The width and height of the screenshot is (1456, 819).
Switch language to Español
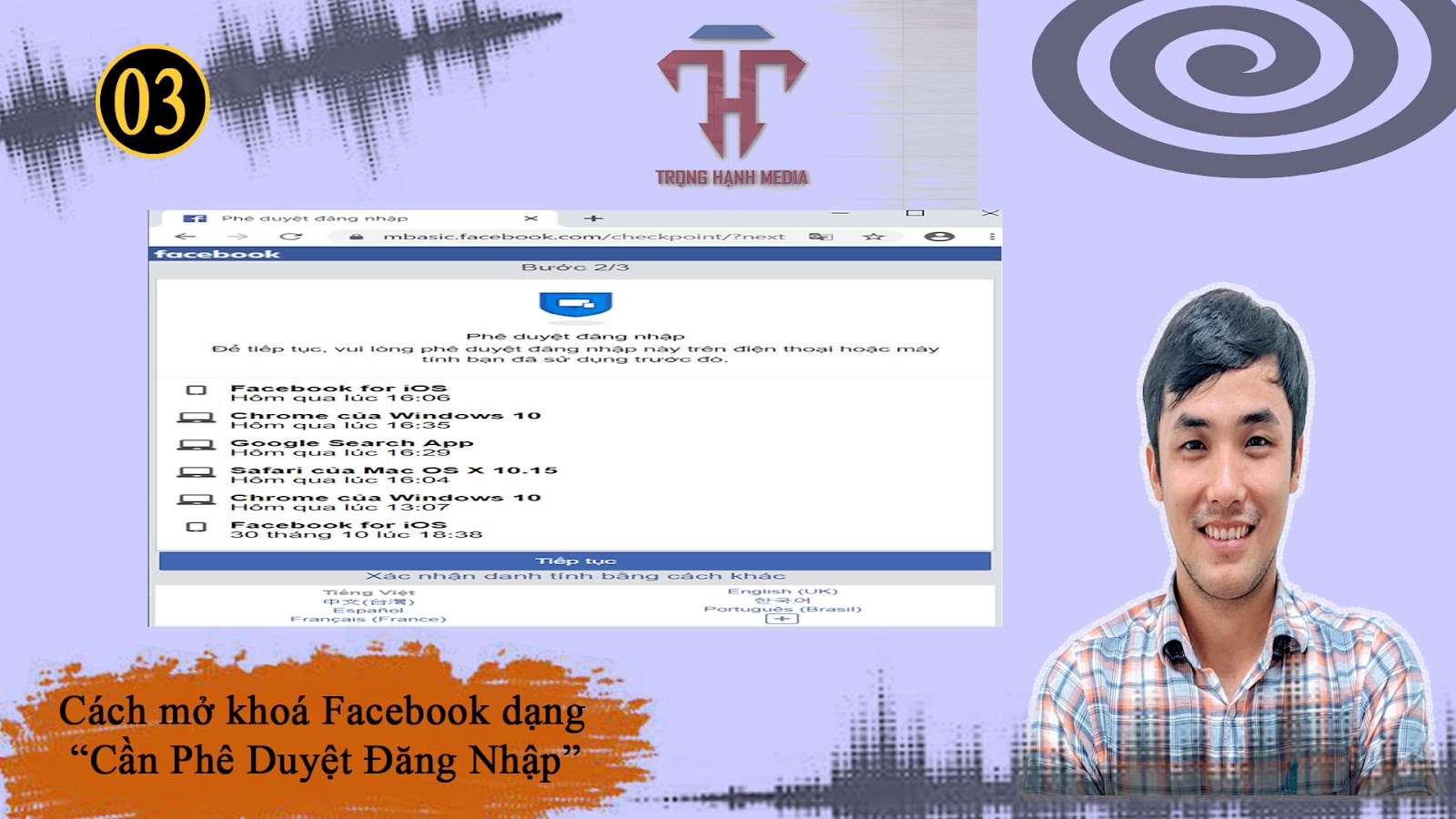coord(369,611)
